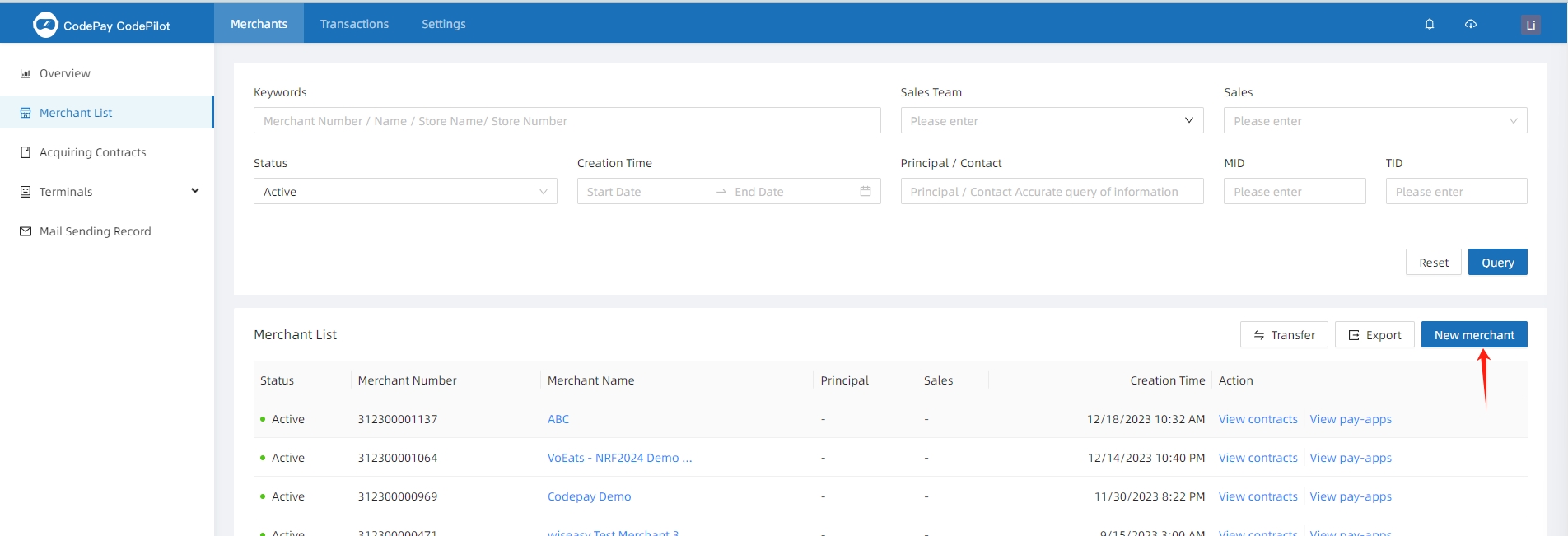Open the Li user avatar menu
Screen dimensions: 1568x536
point(1531,25)
